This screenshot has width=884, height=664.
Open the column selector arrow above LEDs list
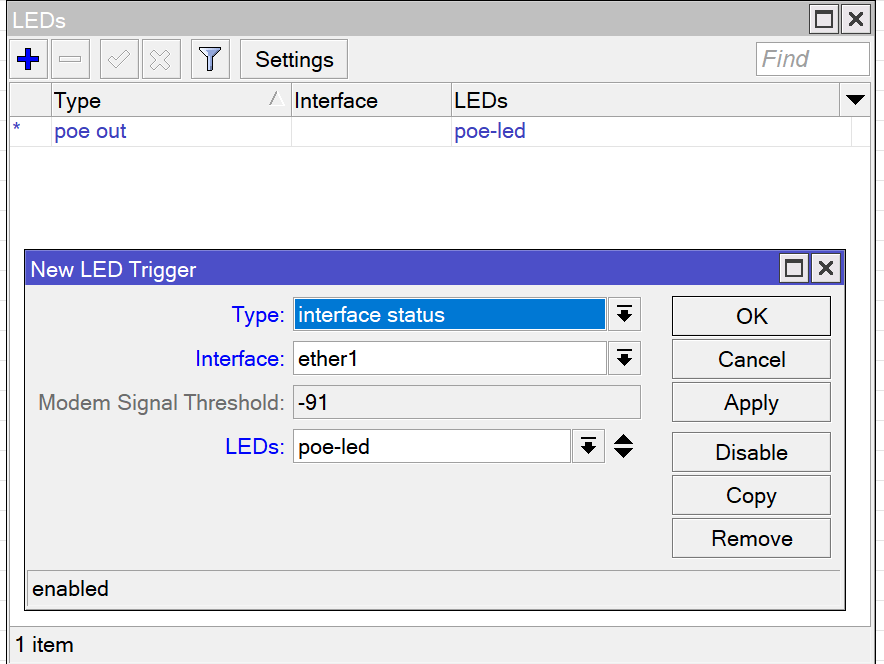click(855, 100)
